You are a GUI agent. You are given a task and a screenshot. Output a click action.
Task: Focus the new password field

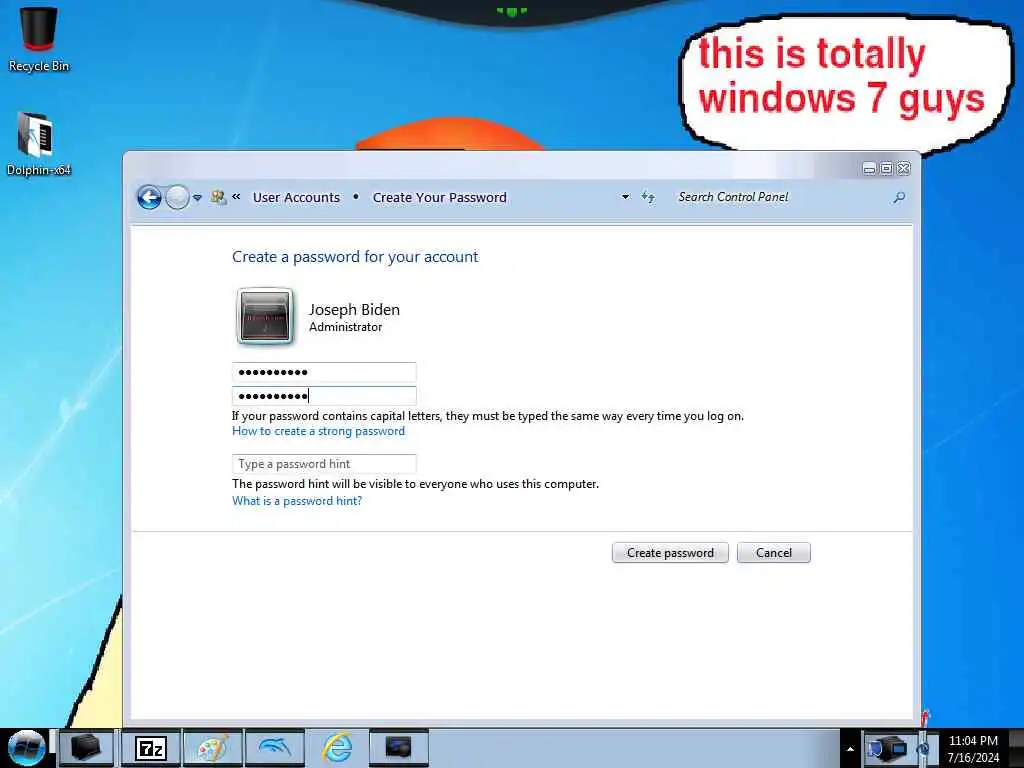324,372
